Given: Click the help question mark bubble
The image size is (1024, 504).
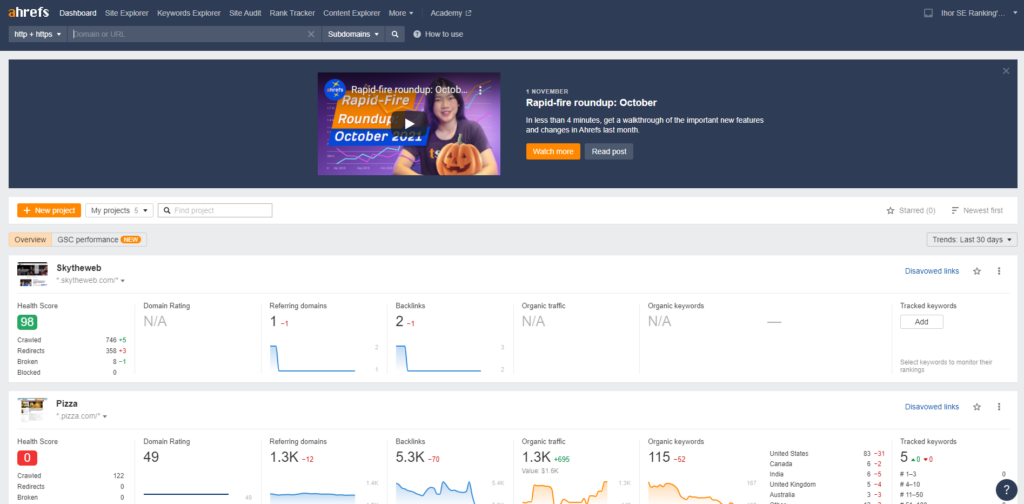Looking at the screenshot, I should (1006, 490).
